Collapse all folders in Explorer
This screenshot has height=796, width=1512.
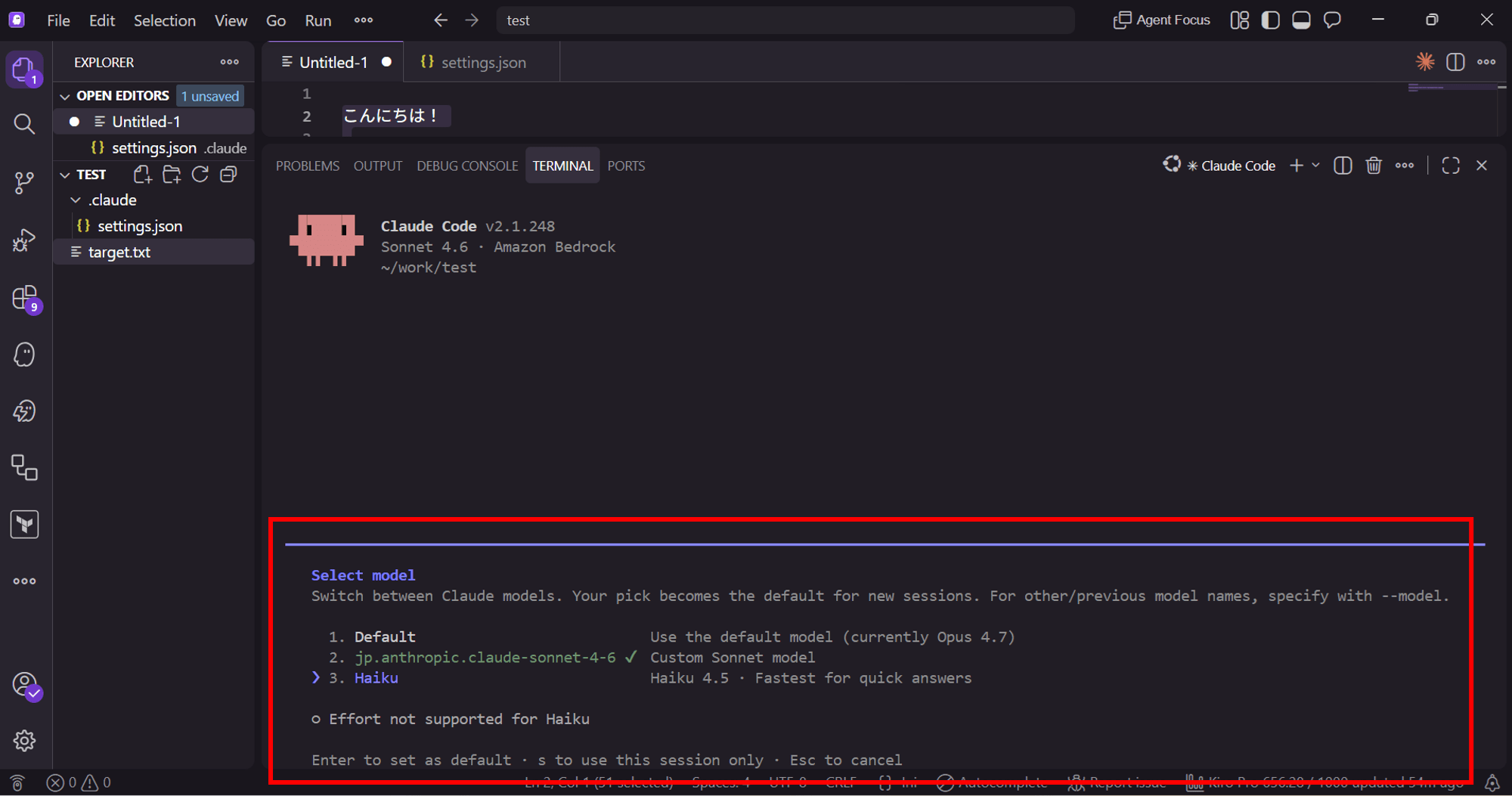click(228, 175)
